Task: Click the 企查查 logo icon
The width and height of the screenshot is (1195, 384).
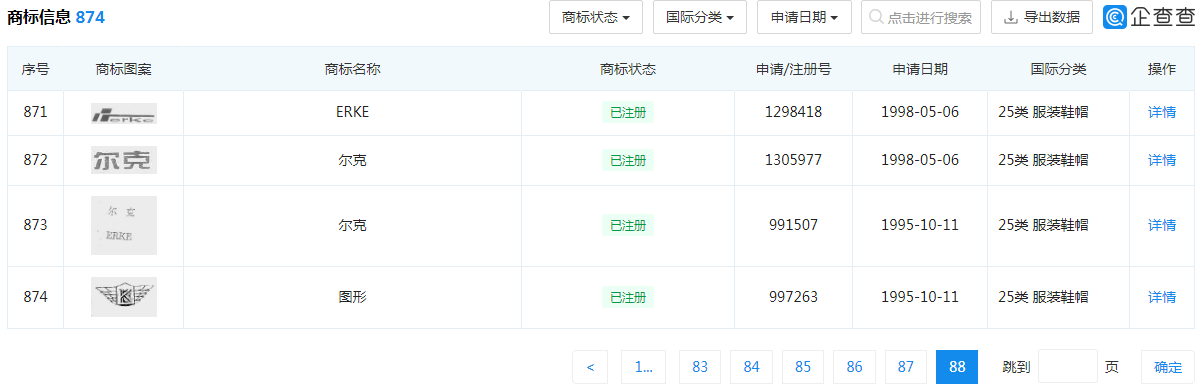Action: point(1116,18)
